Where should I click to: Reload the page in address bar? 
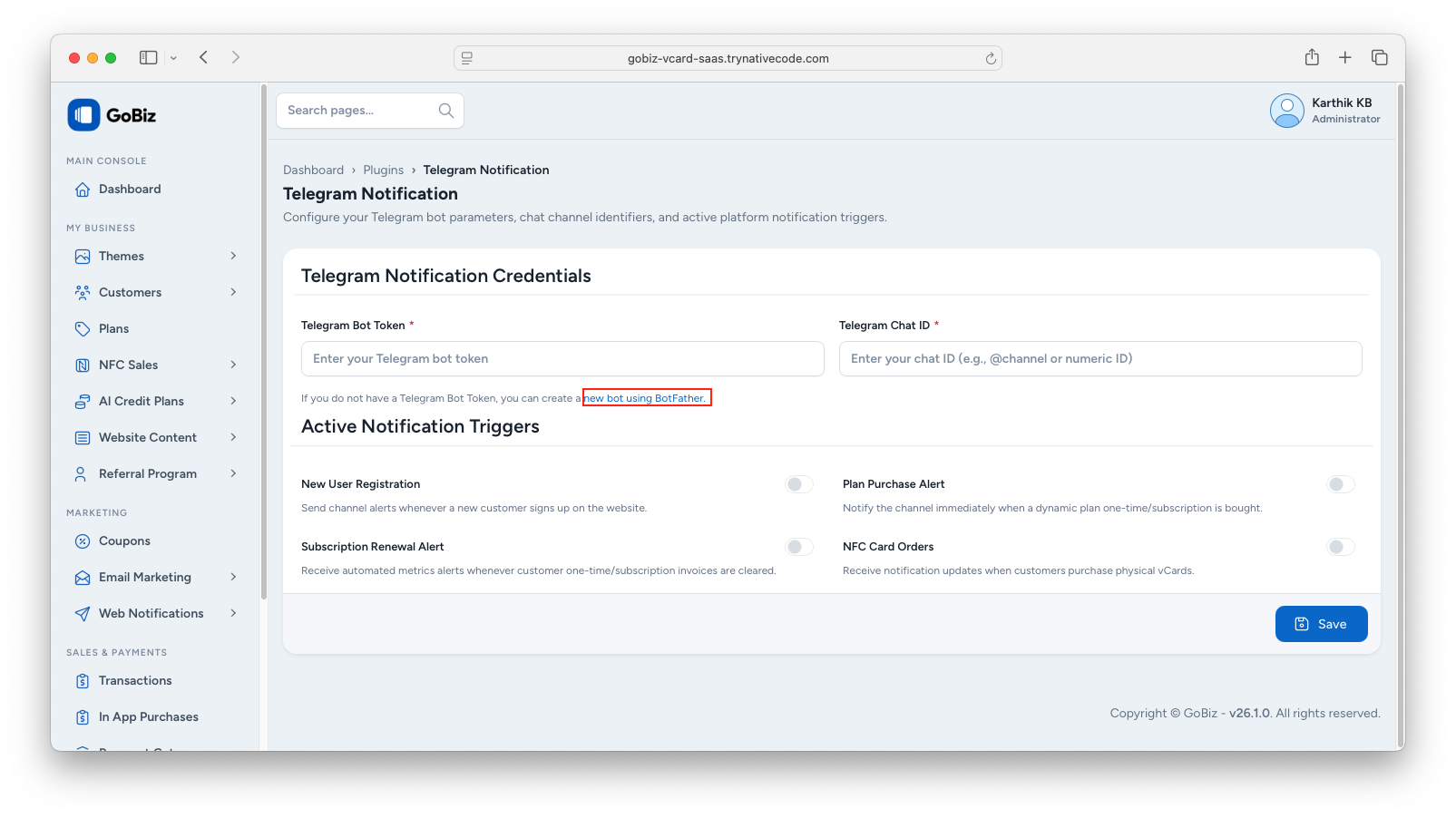(991, 59)
